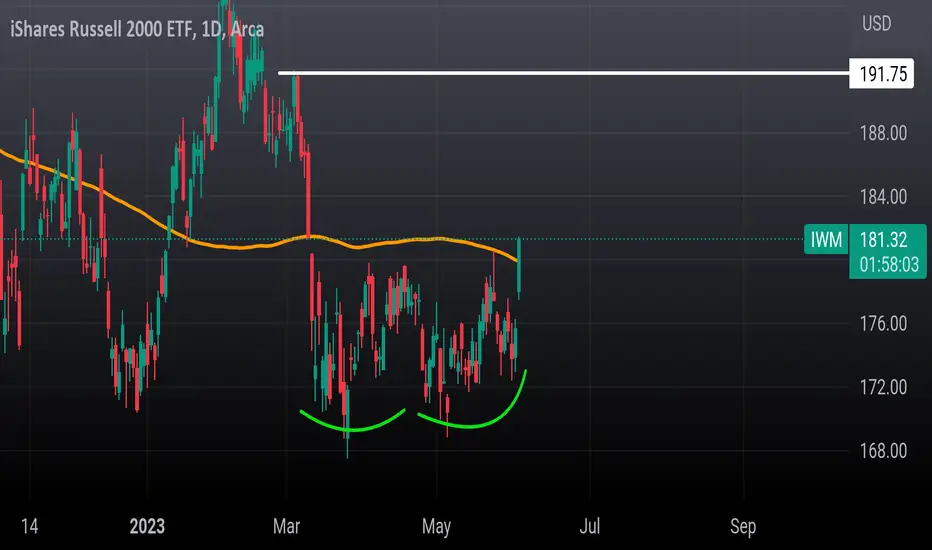The height and width of the screenshot is (550, 932).
Task: Click the IWM symbol tag
Action: pos(826,240)
